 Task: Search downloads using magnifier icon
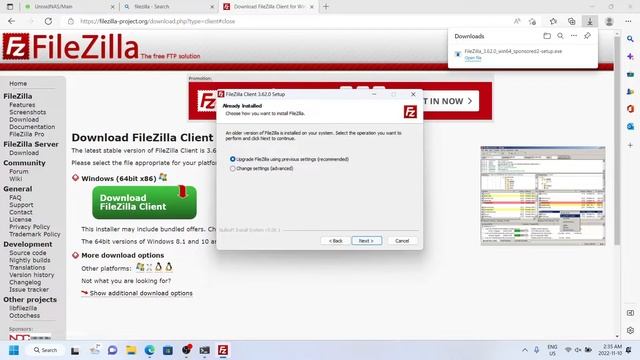[560, 36]
